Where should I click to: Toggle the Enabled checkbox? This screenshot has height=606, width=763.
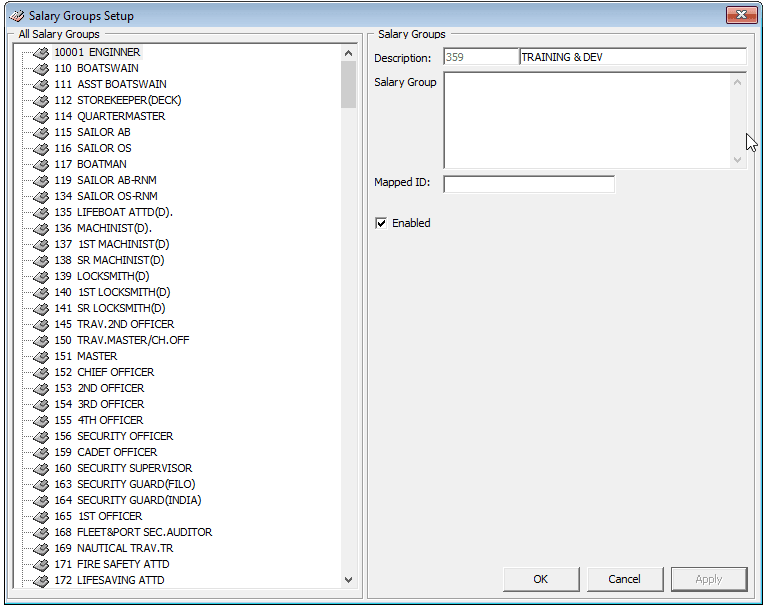[381, 223]
